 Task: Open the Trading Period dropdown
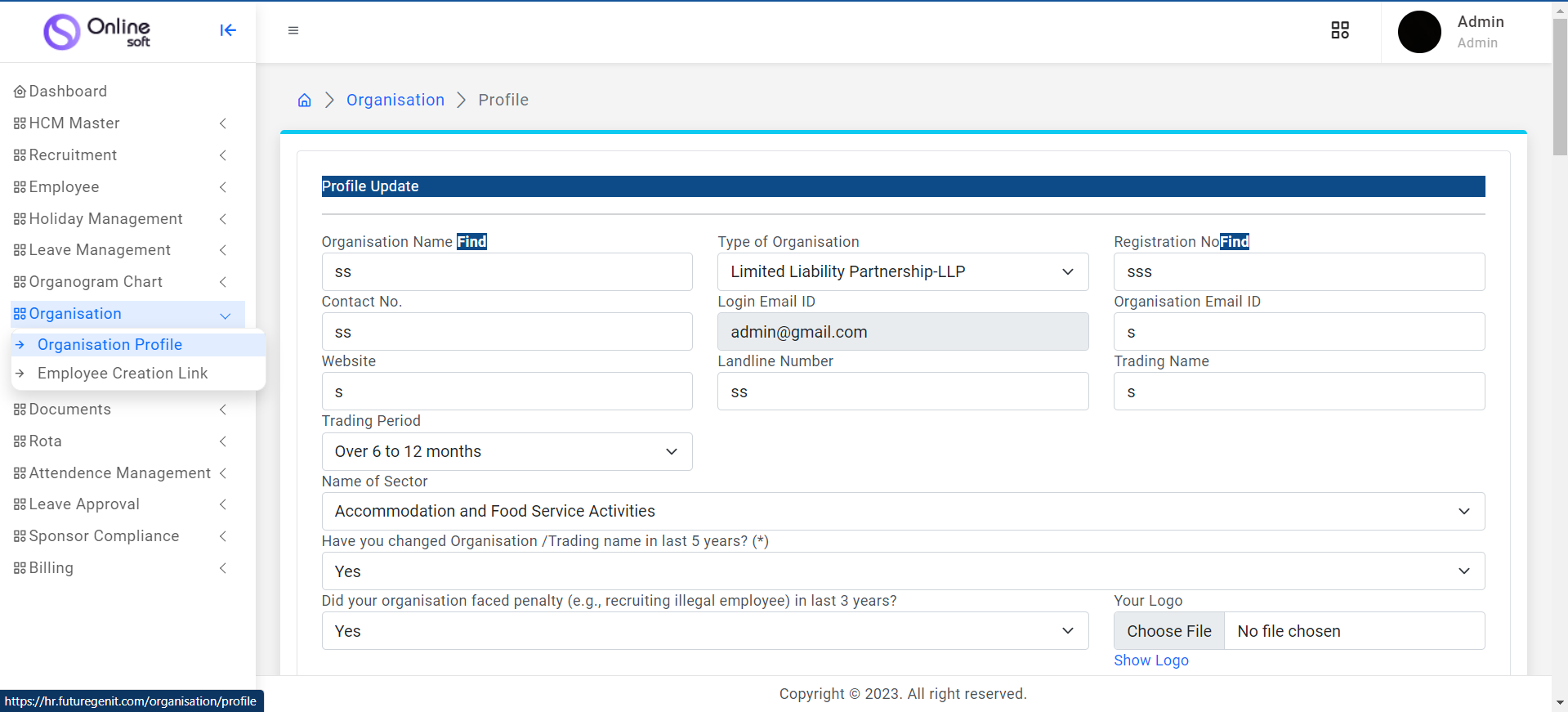click(507, 451)
